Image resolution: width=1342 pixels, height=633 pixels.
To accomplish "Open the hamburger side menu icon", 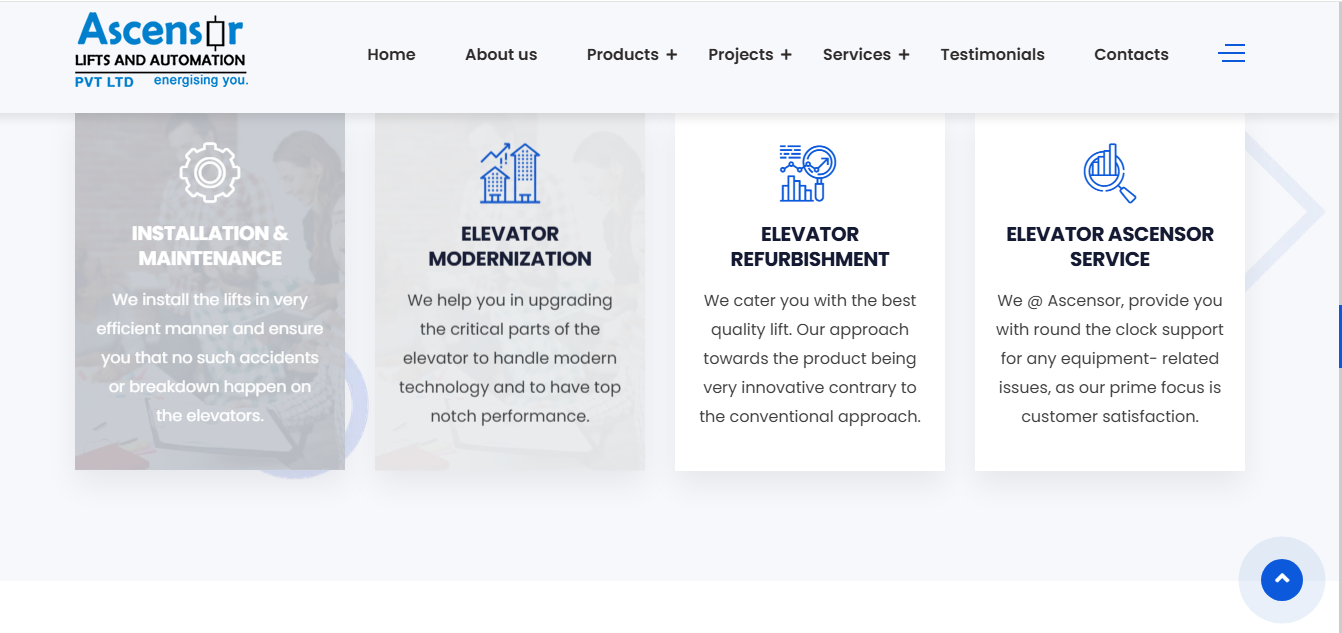I will pos(1231,54).
